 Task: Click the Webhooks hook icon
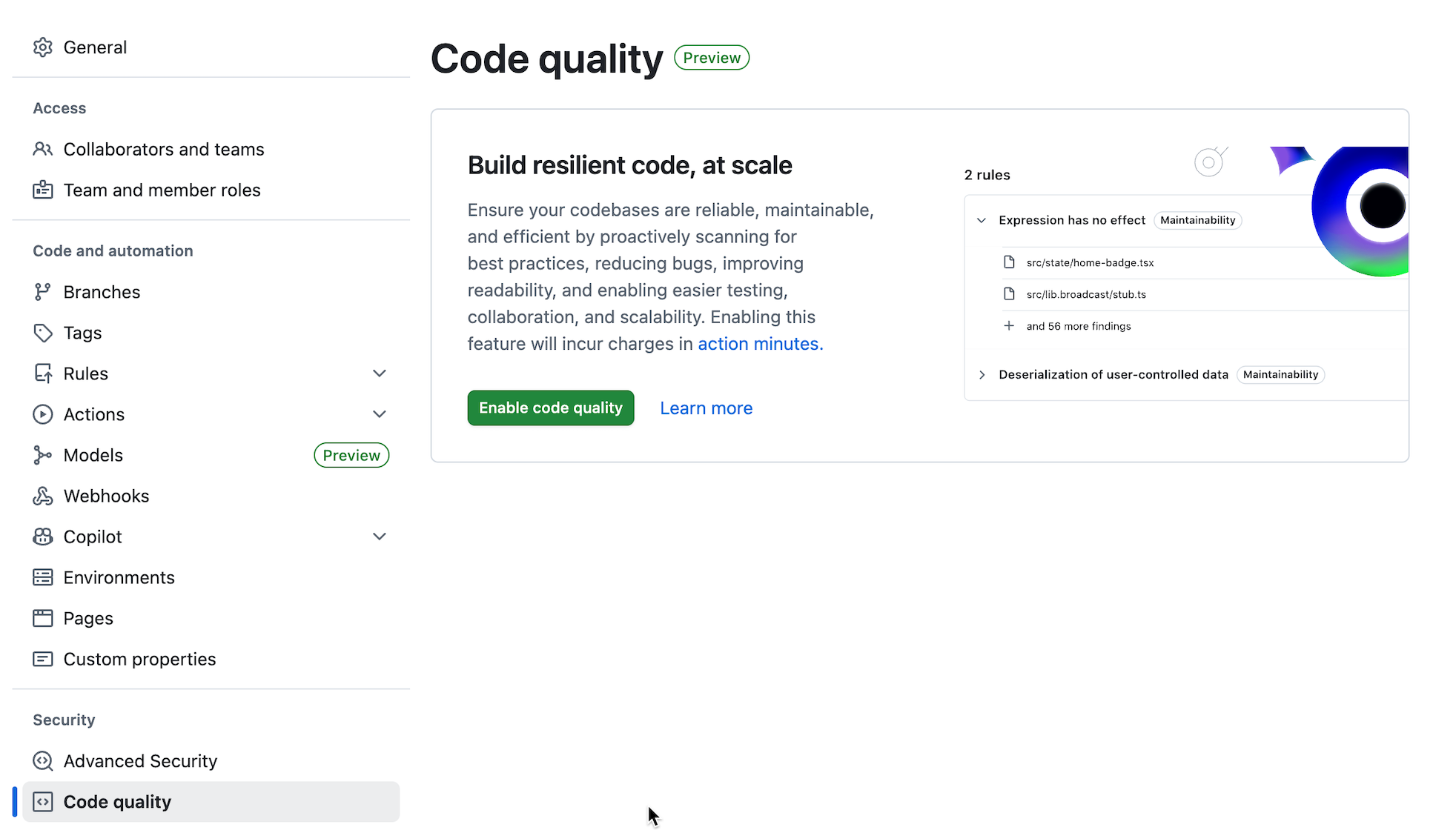[x=43, y=495]
